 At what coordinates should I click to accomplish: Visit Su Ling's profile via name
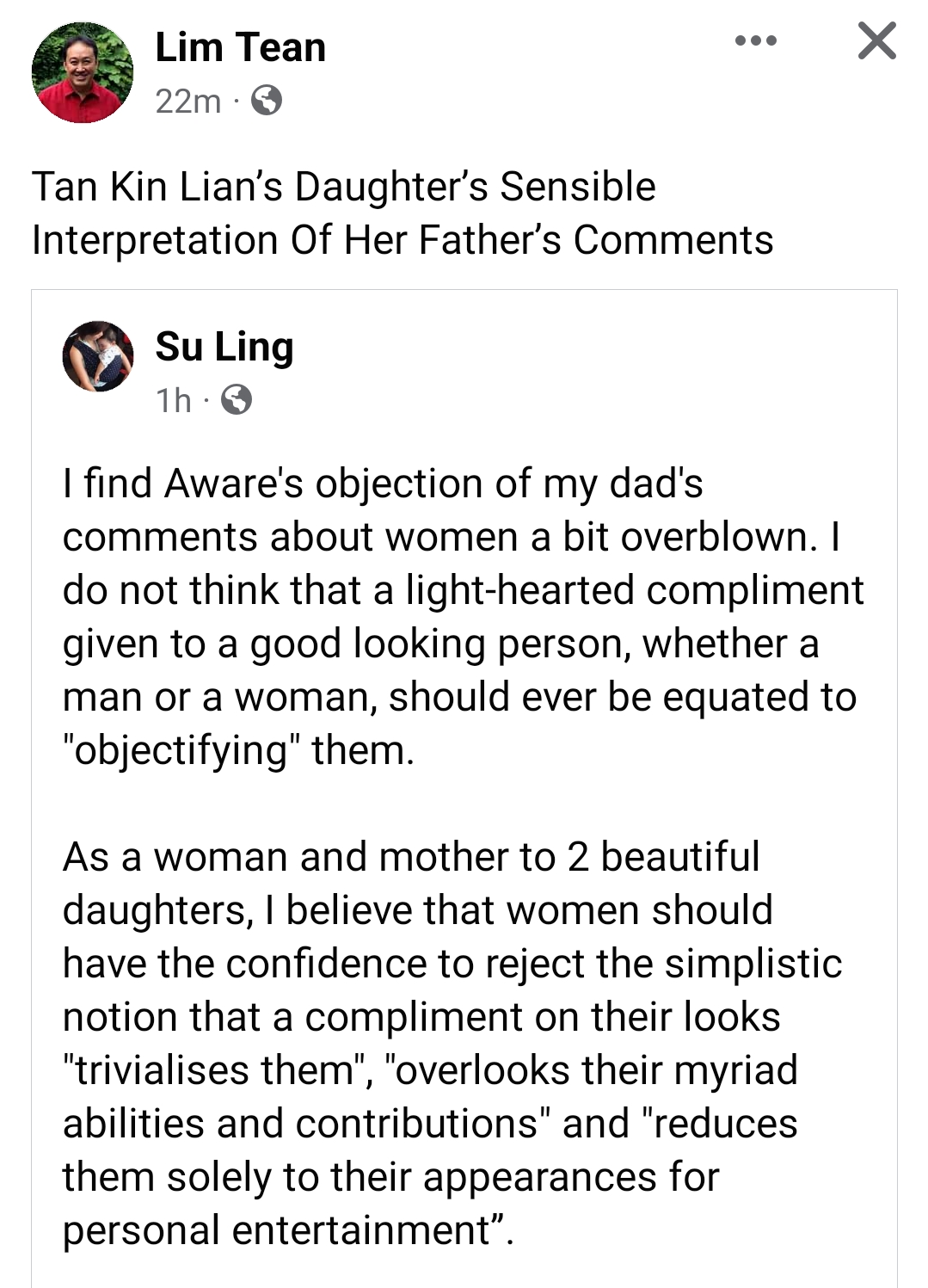224,347
